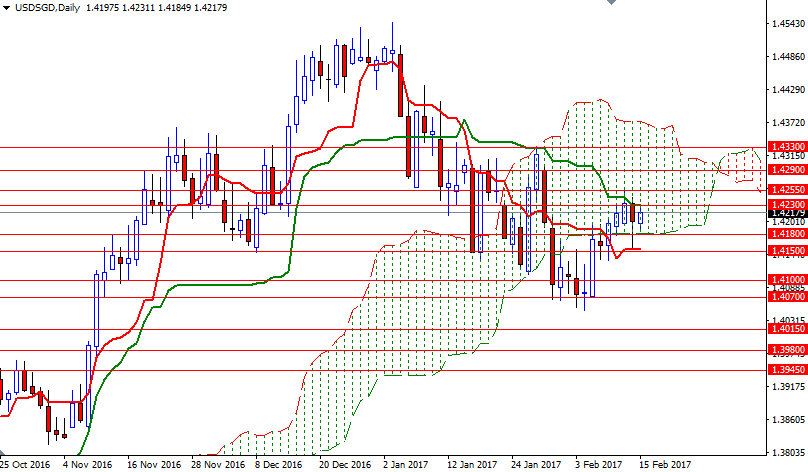Click the 1.38605 price scale value
The height and width of the screenshot is (472, 808).
(x=788, y=420)
